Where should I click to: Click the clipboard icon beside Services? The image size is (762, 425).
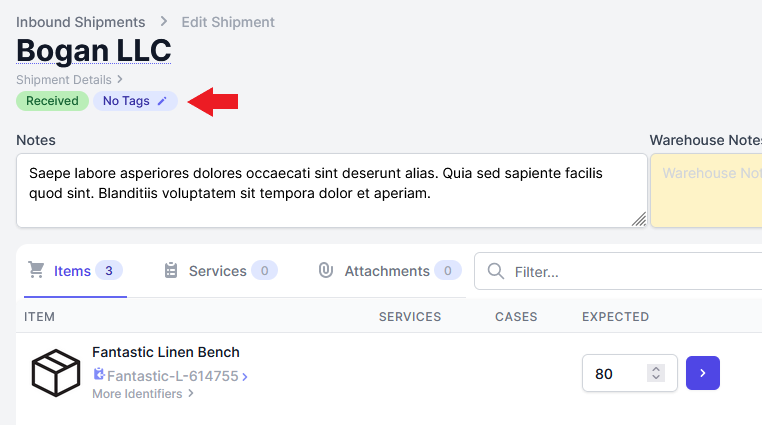[171, 271]
